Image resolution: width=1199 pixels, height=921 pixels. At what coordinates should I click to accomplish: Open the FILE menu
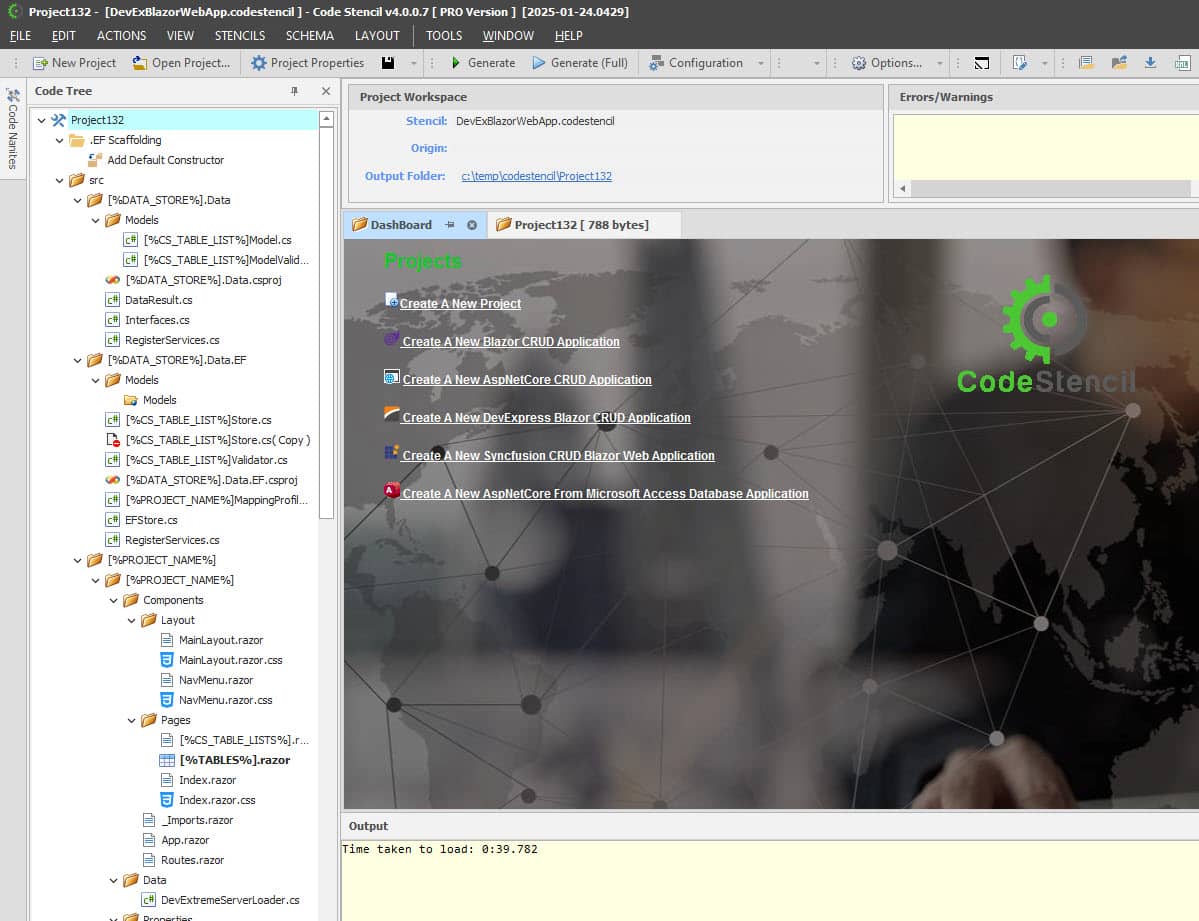pos(21,35)
